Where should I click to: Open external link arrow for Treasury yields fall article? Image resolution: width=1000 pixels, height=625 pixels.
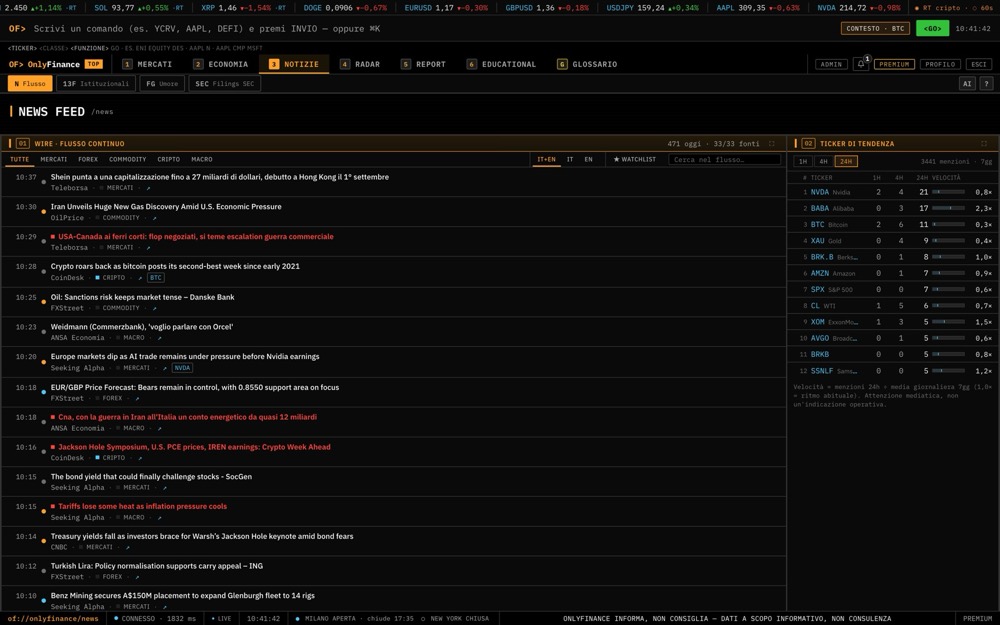coord(127,547)
